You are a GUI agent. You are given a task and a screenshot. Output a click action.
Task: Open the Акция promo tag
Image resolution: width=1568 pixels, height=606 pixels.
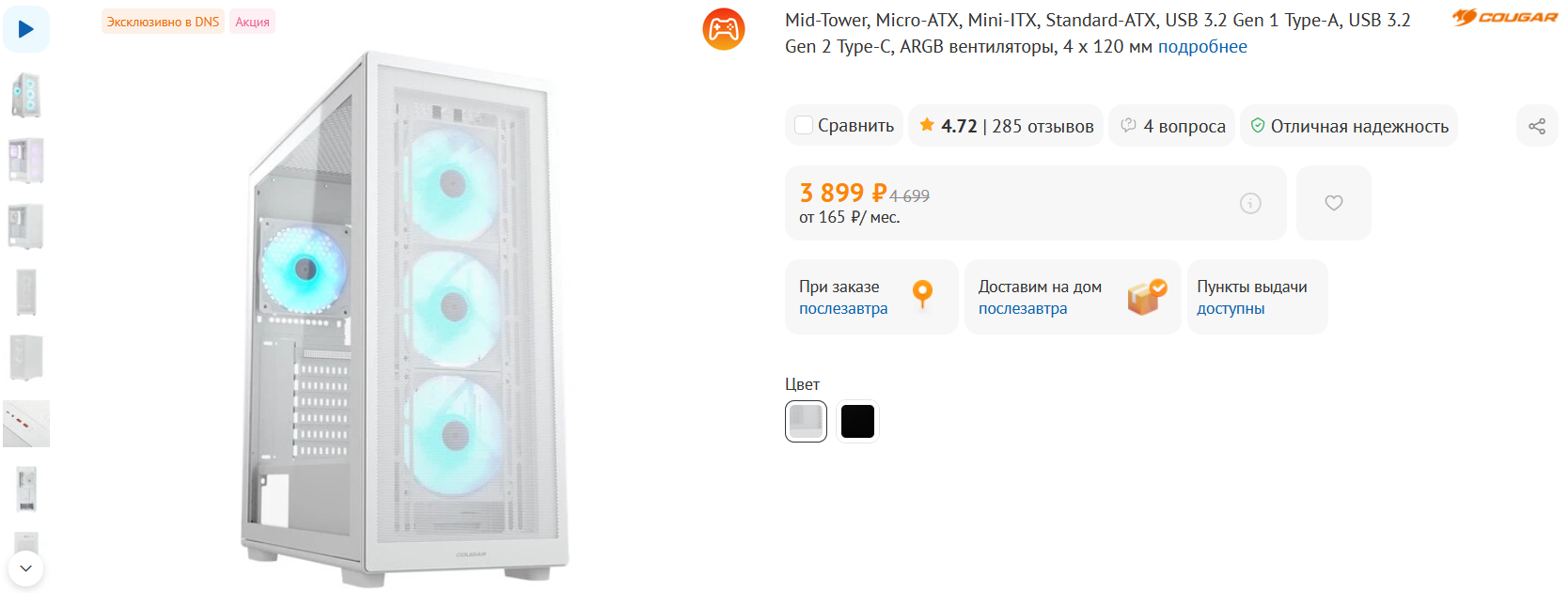click(x=252, y=22)
